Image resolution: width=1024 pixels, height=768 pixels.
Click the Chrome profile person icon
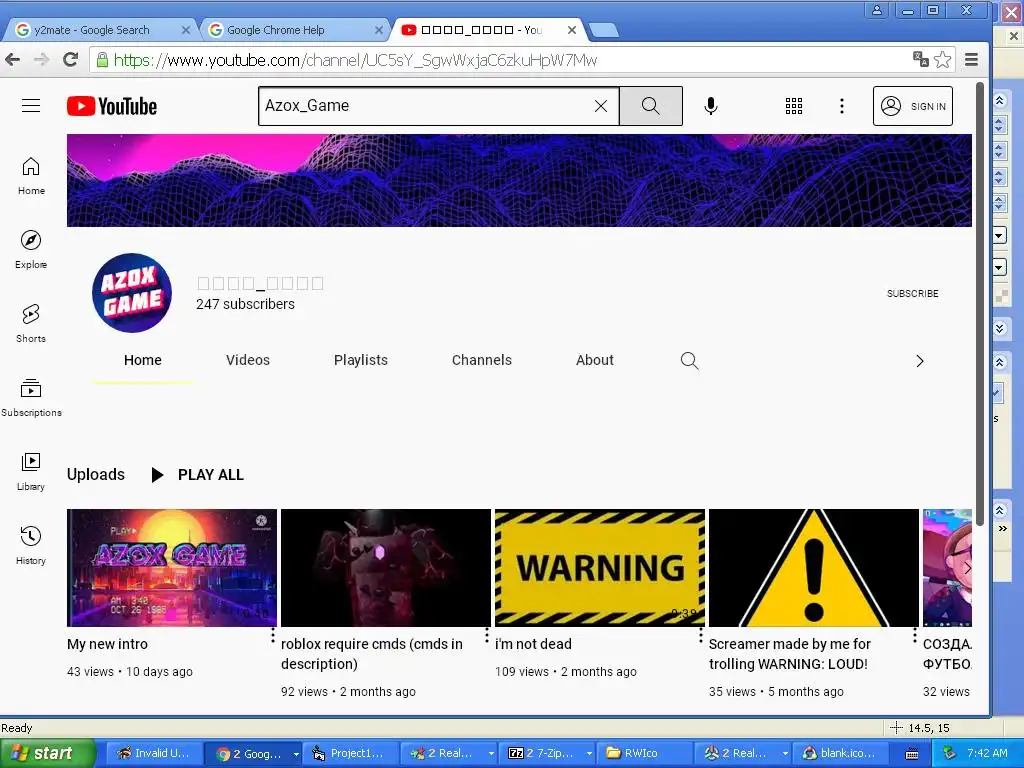(x=877, y=10)
